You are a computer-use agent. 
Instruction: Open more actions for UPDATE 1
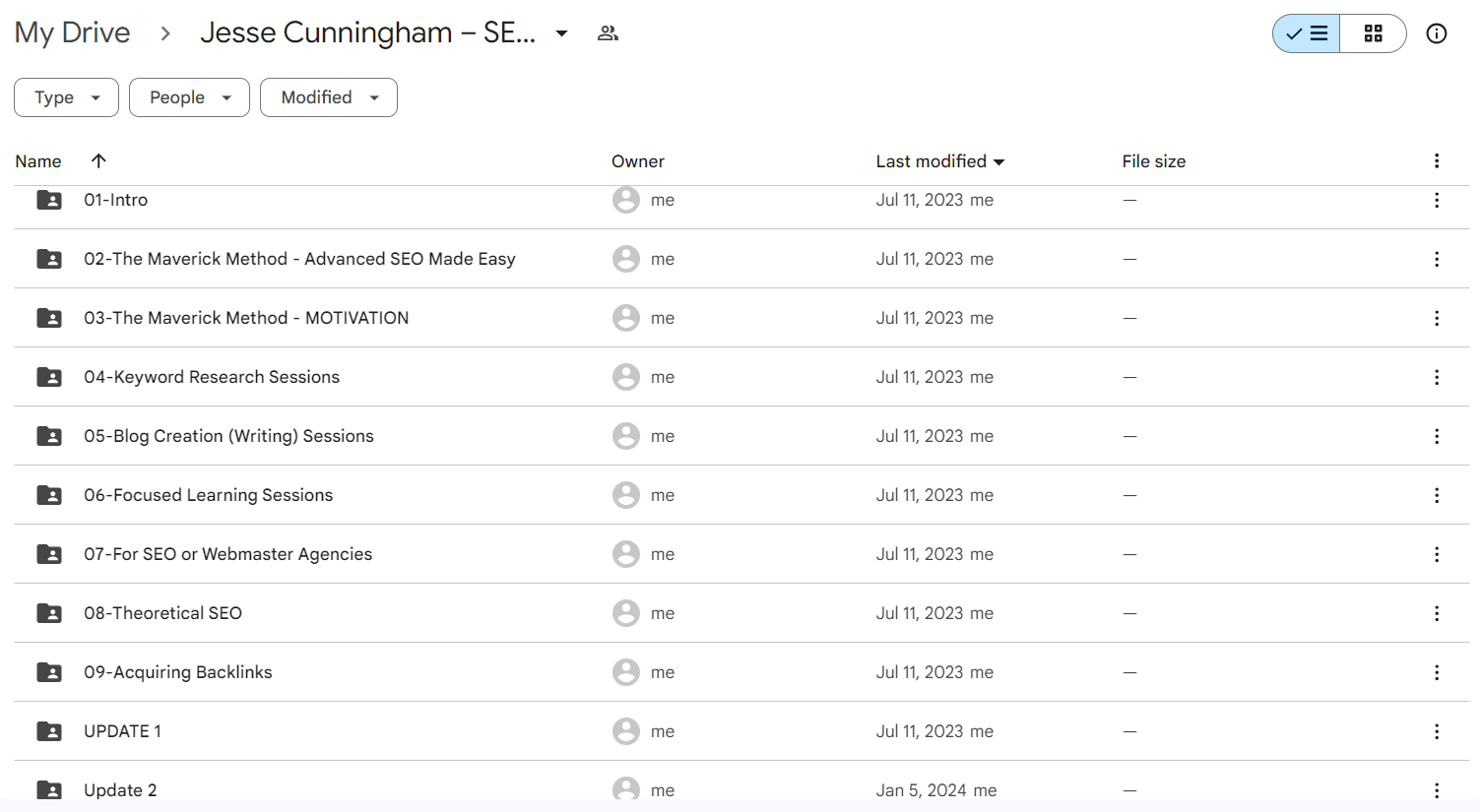click(x=1437, y=731)
